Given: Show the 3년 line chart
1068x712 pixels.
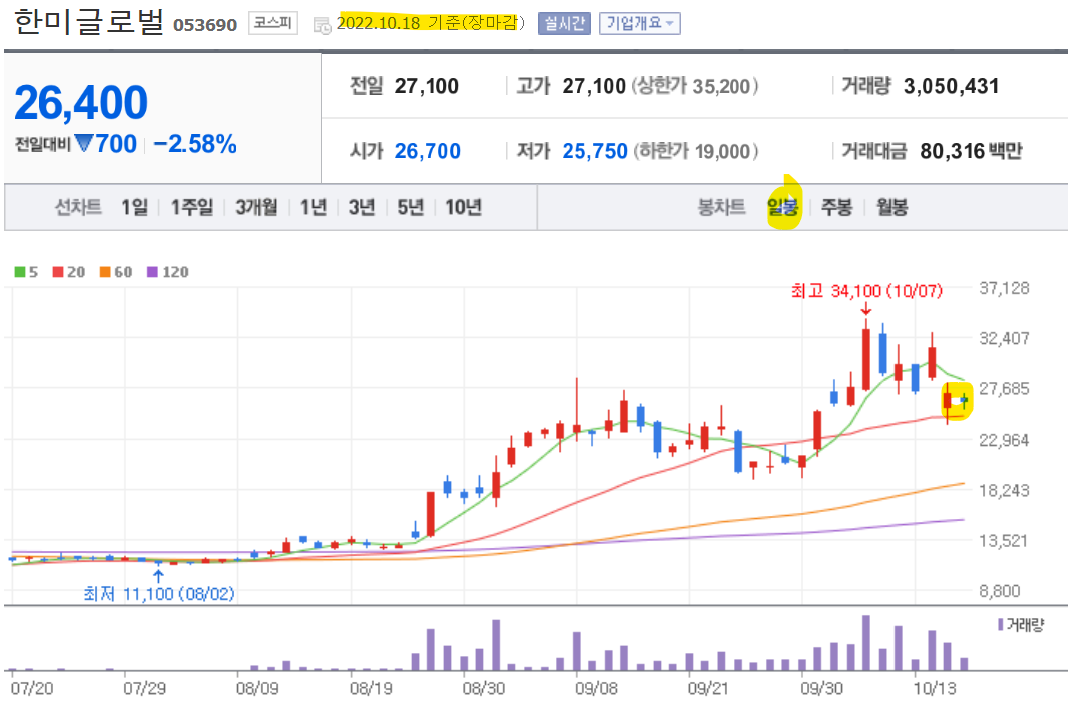Looking at the screenshot, I should pos(362,207).
